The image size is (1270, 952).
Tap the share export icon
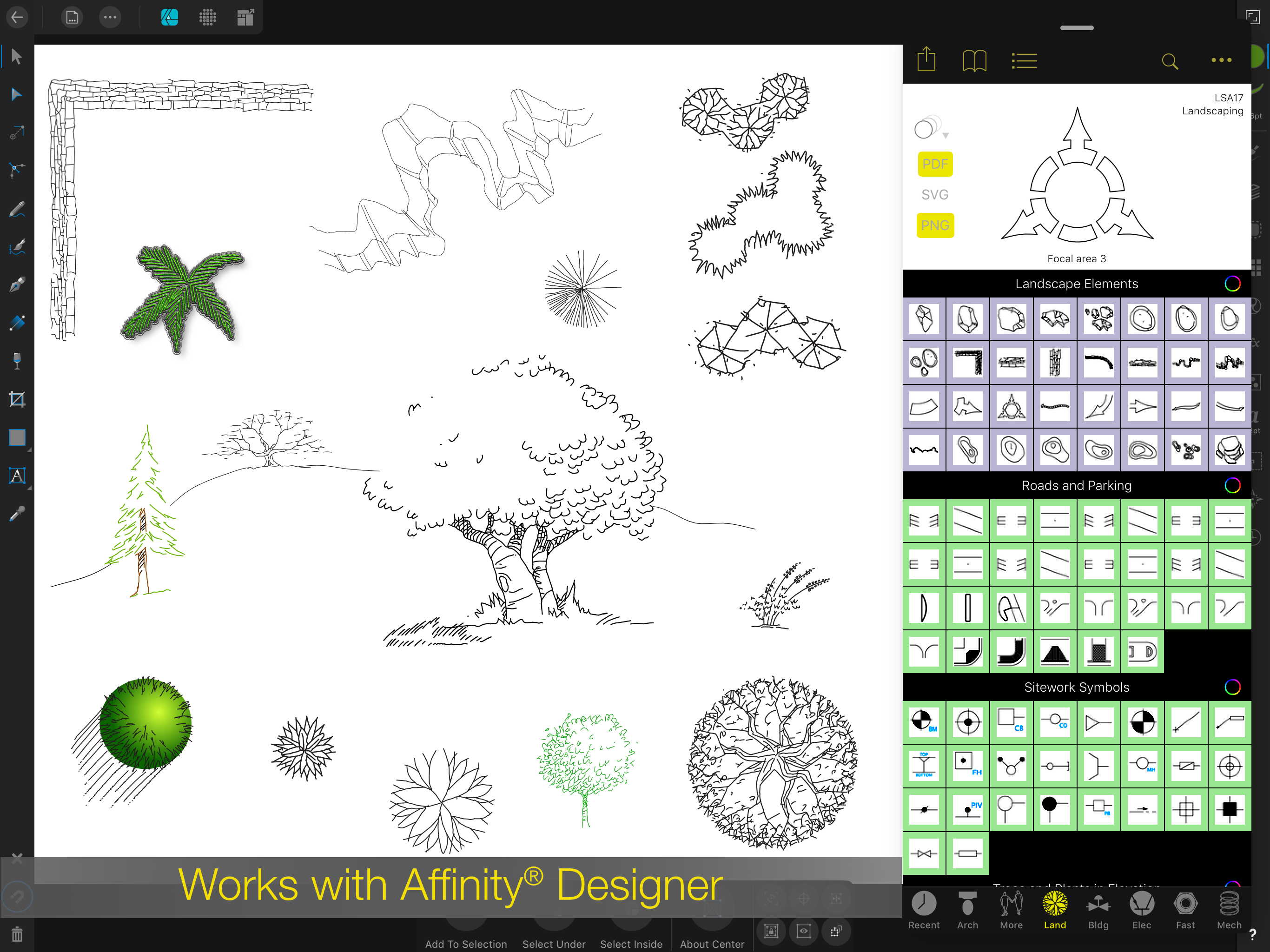point(926,59)
